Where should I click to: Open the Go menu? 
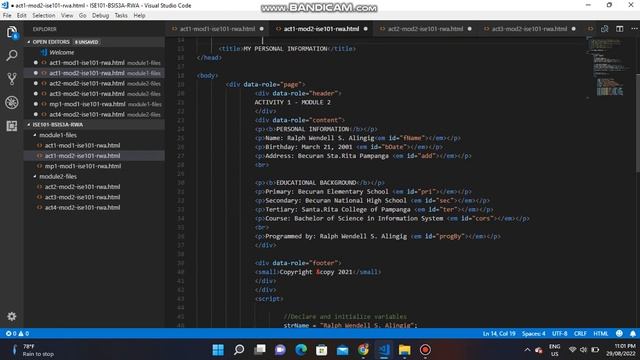pos(82,16)
